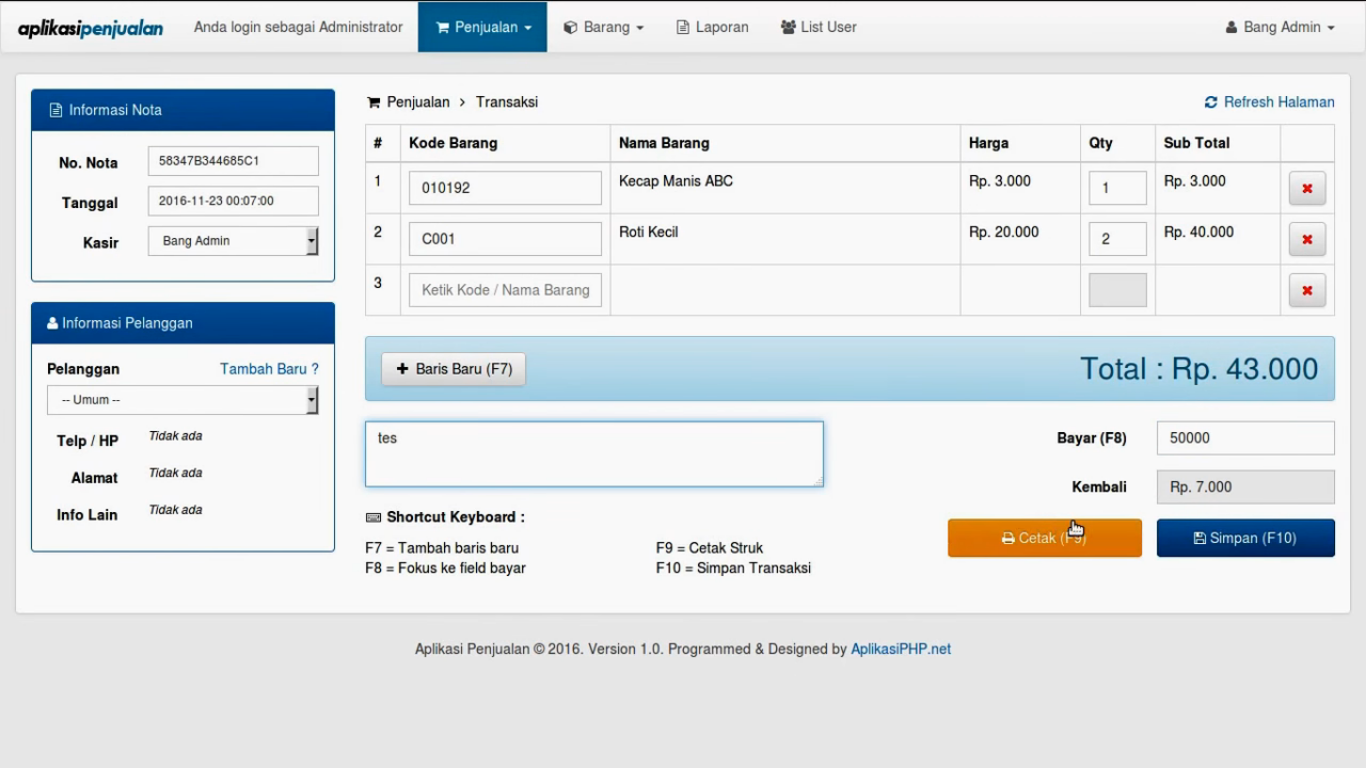Open the Barang menu
Image resolution: width=1366 pixels, height=768 pixels.
point(603,27)
